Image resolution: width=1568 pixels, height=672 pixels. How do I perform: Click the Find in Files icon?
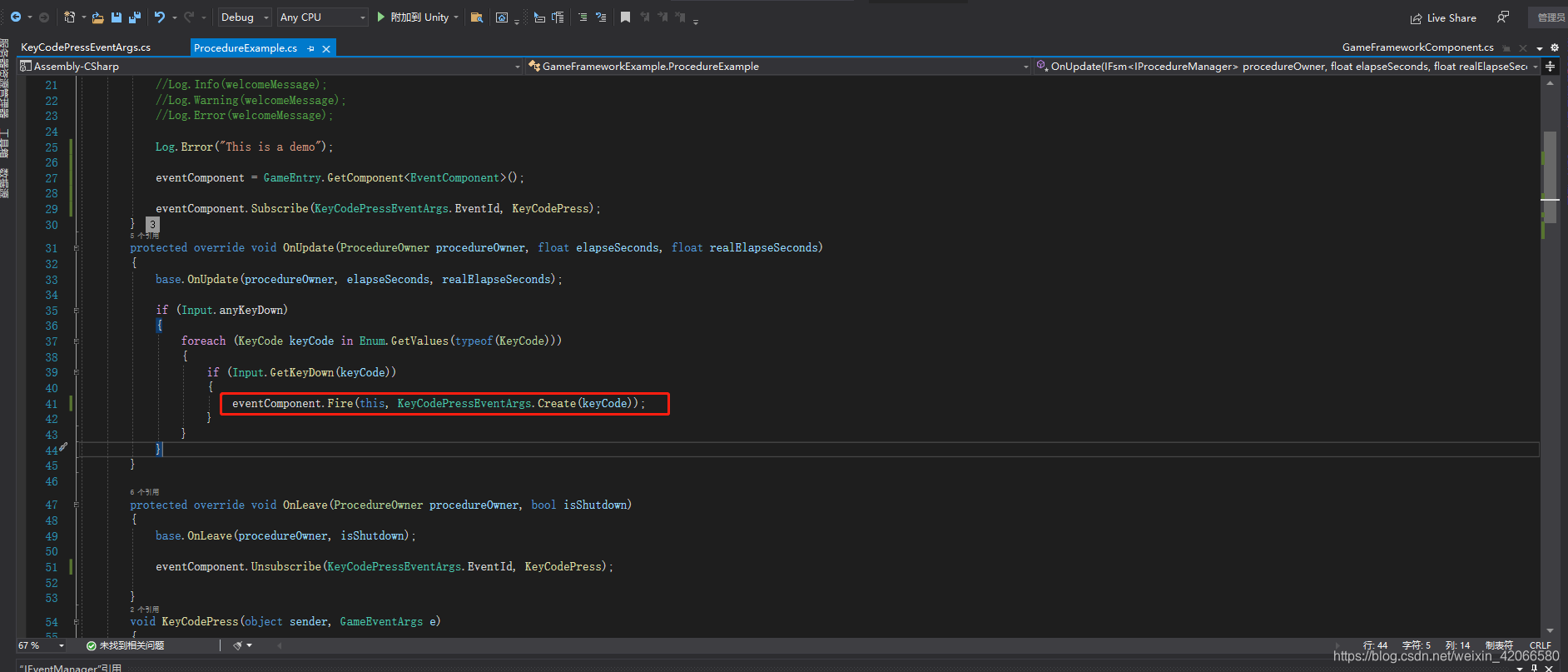(477, 17)
